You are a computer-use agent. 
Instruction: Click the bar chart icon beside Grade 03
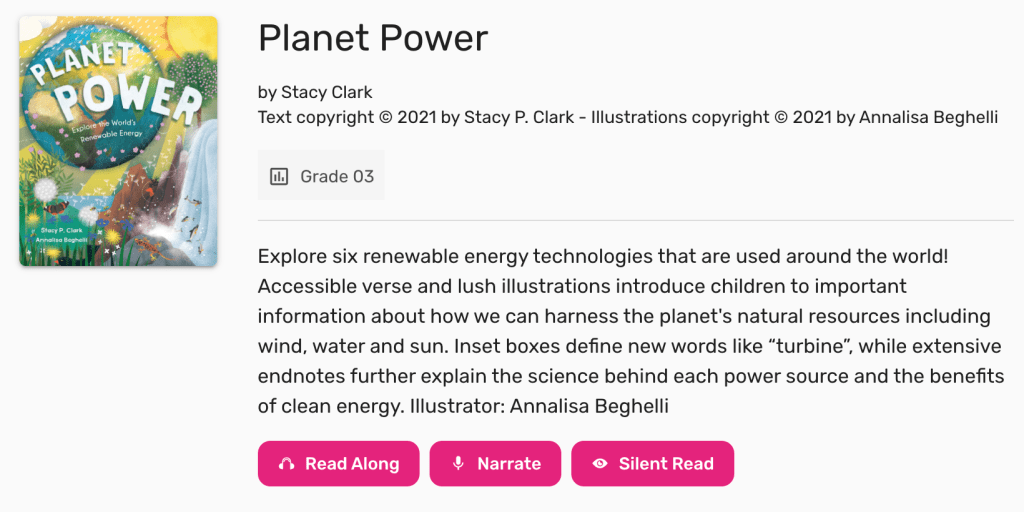[x=280, y=177]
